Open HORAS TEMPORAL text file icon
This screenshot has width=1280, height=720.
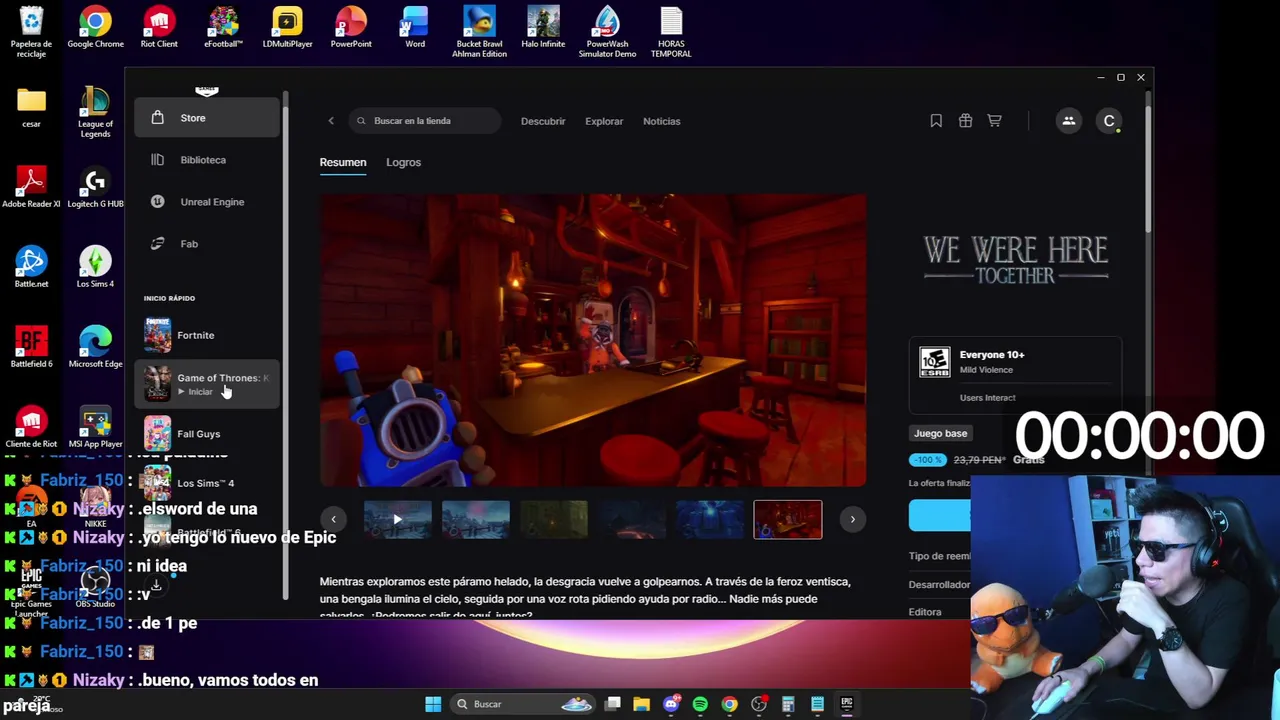pyautogui.click(x=671, y=32)
